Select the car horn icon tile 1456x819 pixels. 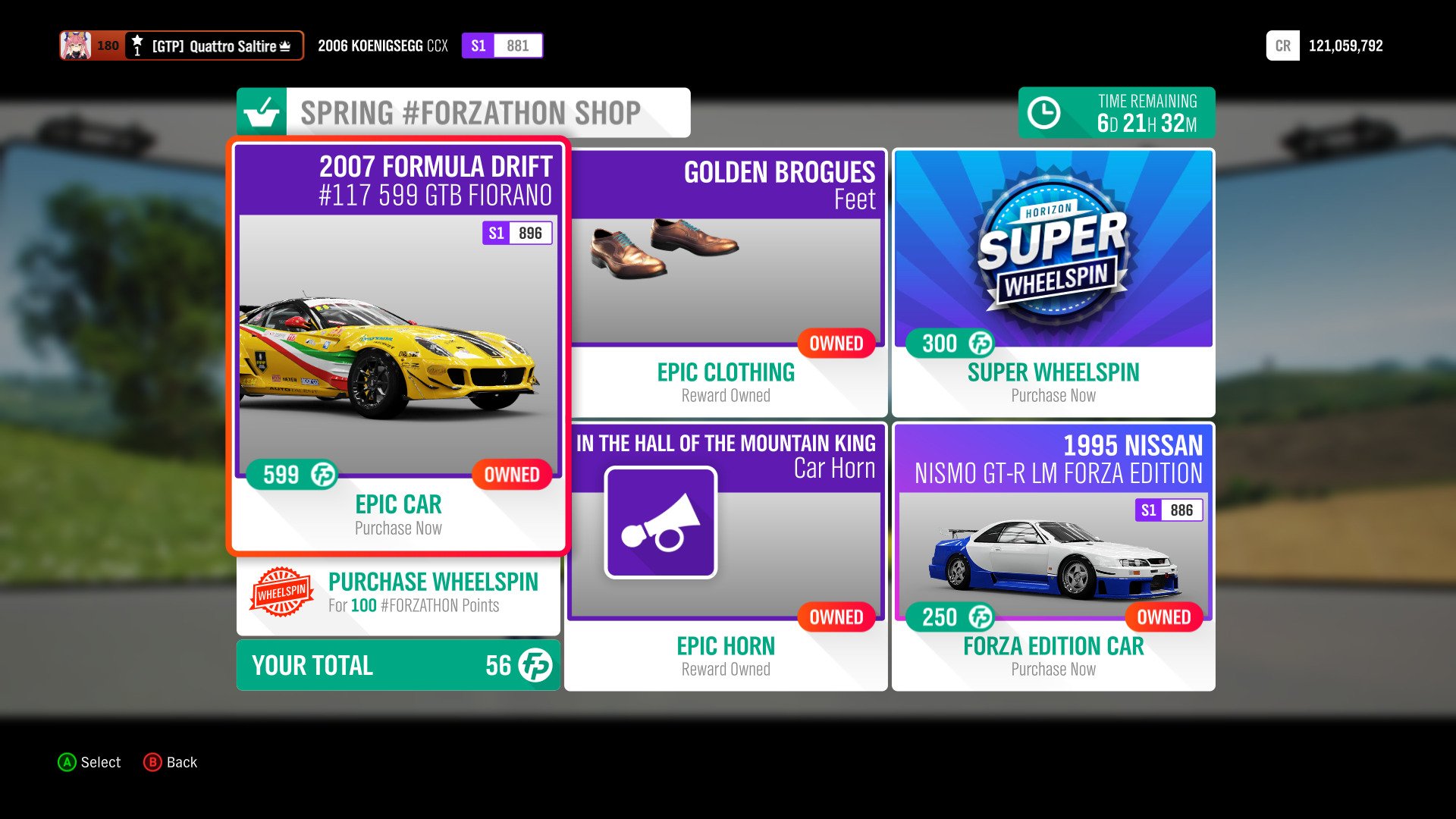tap(661, 522)
